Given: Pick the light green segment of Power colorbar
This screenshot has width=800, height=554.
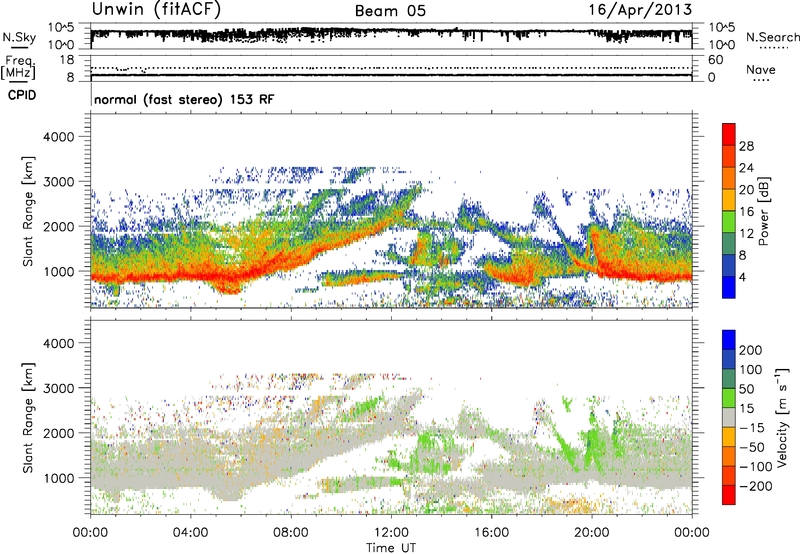Looking at the screenshot, I should [x=729, y=222].
